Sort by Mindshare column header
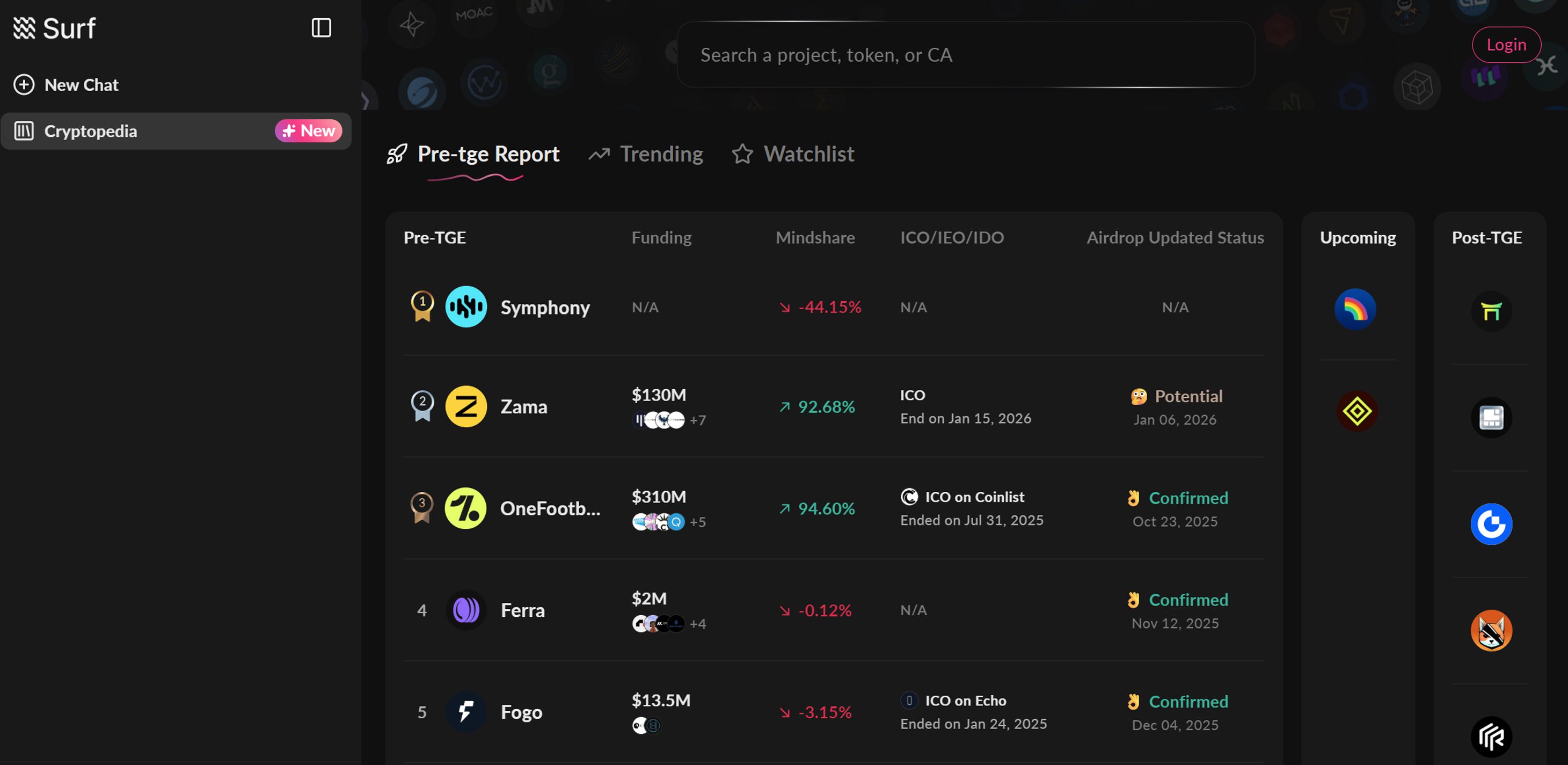This screenshot has width=1568, height=765. pos(814,237)
